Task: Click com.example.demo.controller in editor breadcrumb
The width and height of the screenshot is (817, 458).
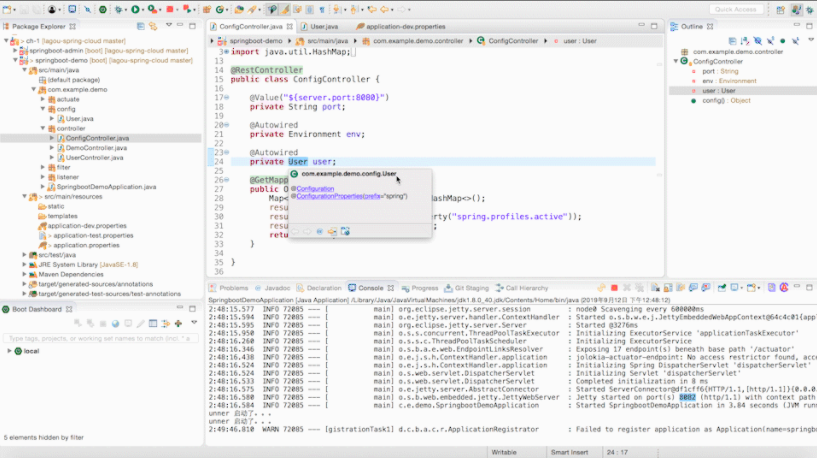Action: click(x=418, y=41)
